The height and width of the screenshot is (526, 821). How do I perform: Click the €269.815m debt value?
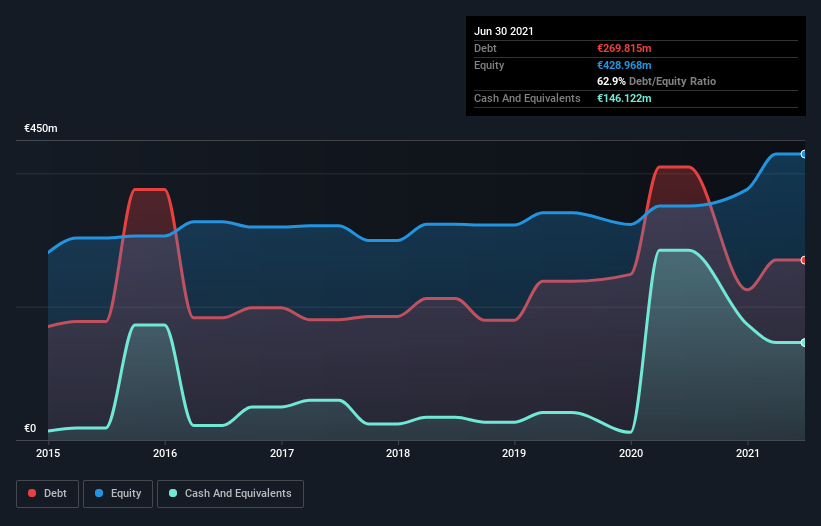(x=624, y=48)
